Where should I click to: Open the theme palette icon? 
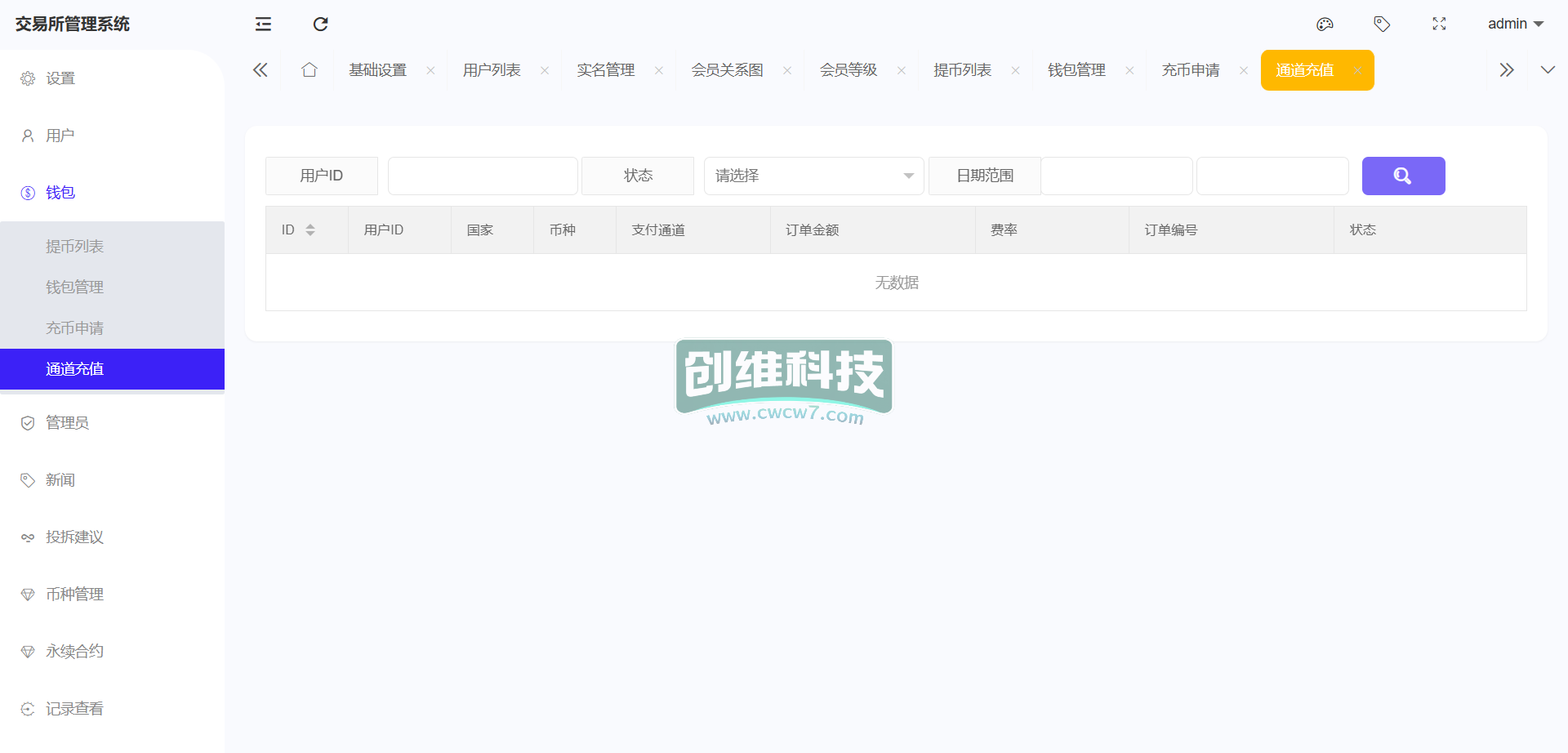coord(1325,25)
